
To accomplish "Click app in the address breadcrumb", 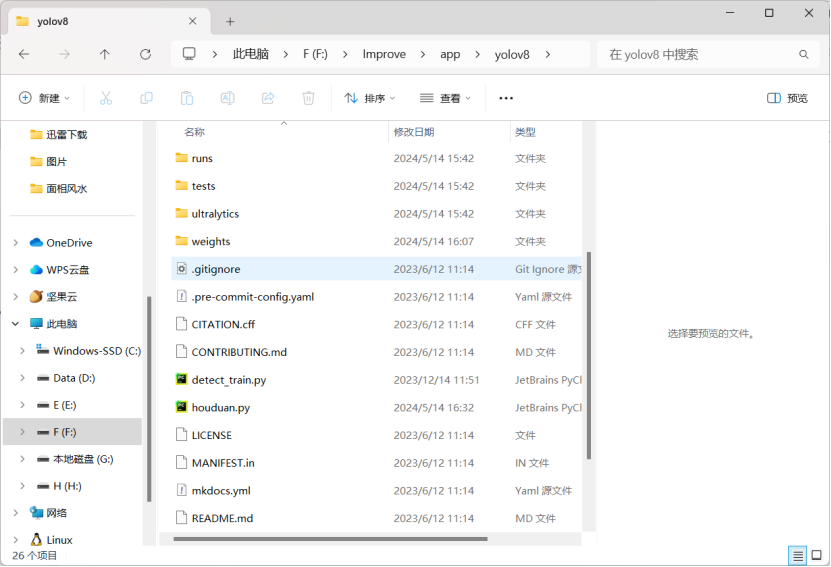I will (450, 55).
